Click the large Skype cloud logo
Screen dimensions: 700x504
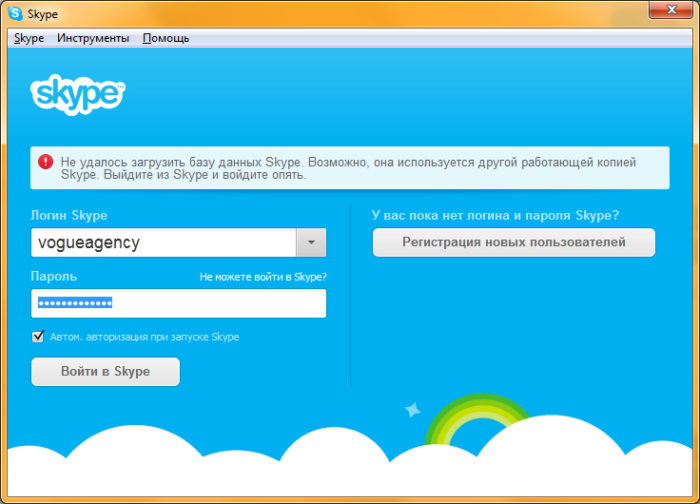coord(77,95)
